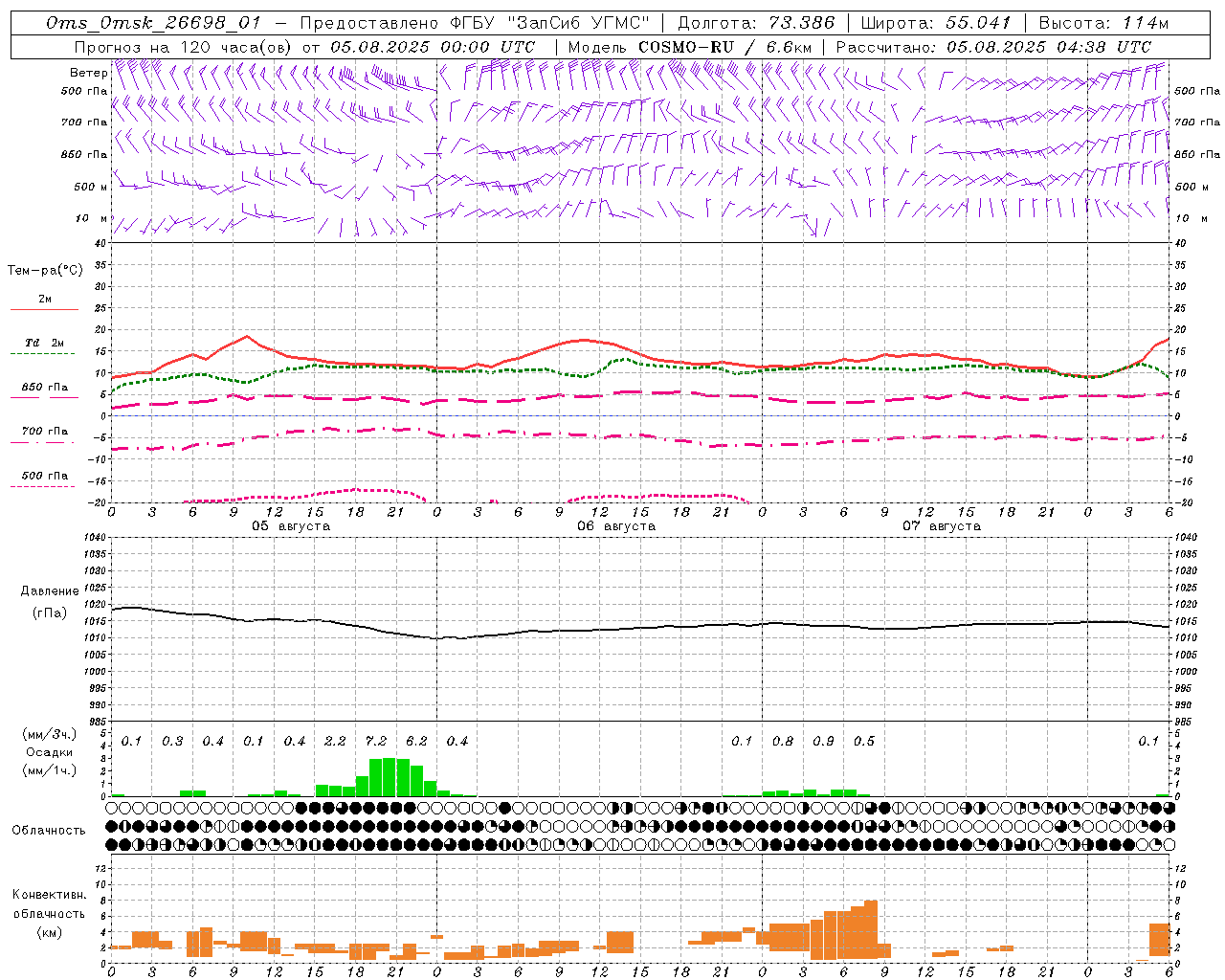Viewport: 1225px width, 980px height.
Task: Select the longitude value Долгота: 73.386
Action: pyautogui.click(x=756, y=23)
